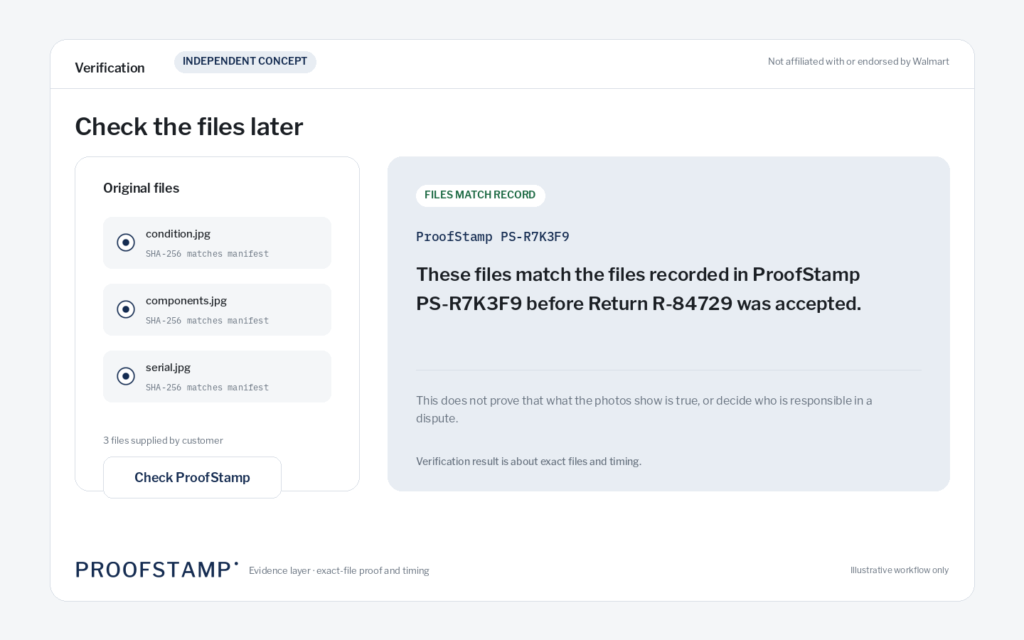Click the Check the files later heading
Image resolution: width=1024 pixels, height=640 pixels.
[x=189, y=127]
